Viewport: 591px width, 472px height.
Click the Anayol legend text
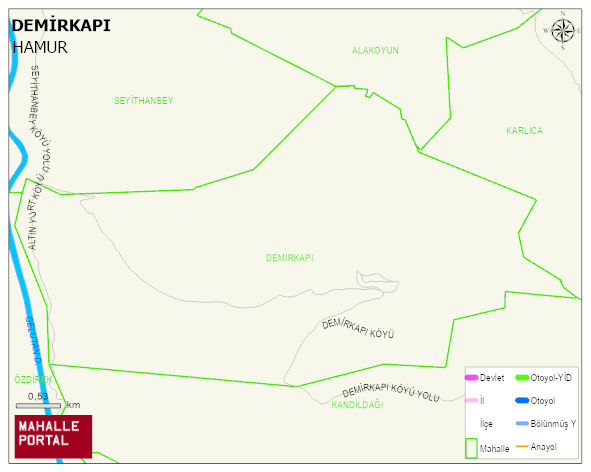[544, 447]
